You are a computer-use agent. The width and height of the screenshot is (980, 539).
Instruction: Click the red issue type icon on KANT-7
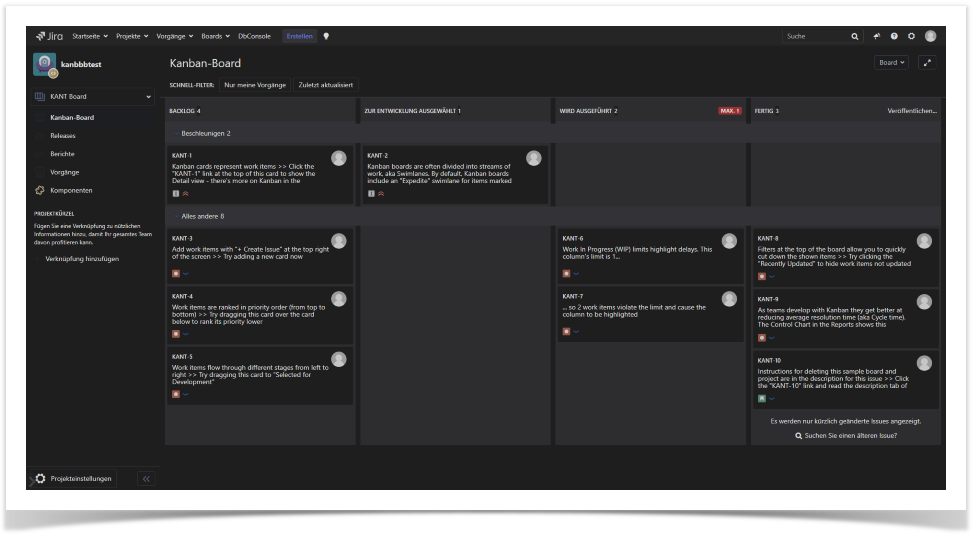click(566, 332)
